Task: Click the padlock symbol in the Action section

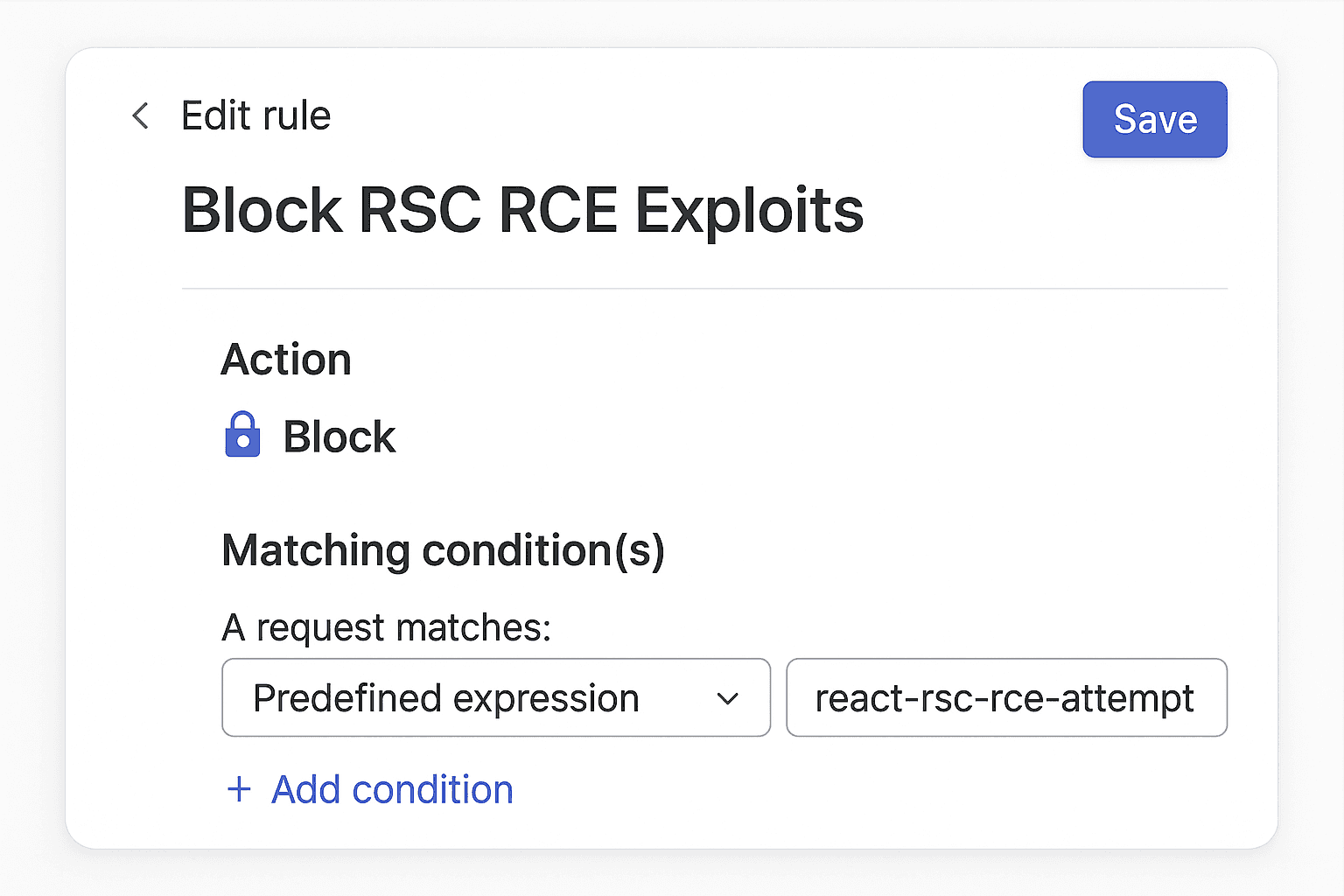Action: (243, 435)
